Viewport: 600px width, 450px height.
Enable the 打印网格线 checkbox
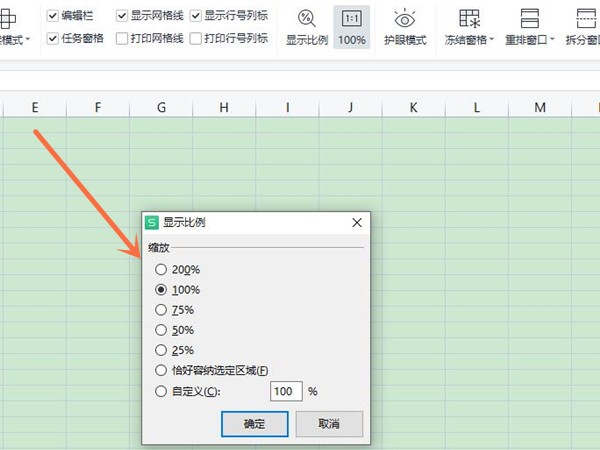pyautogui.click(x=122, y=39)
